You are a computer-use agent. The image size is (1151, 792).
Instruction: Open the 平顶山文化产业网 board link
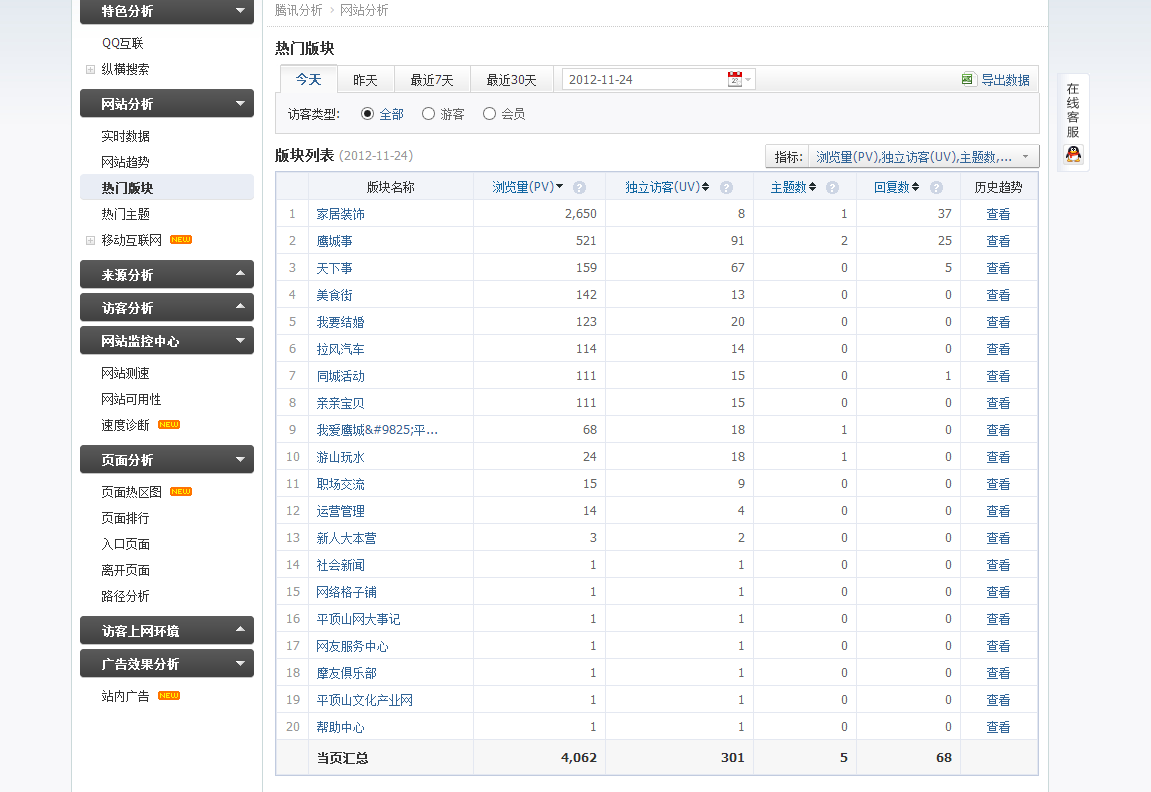coord(364,700)
